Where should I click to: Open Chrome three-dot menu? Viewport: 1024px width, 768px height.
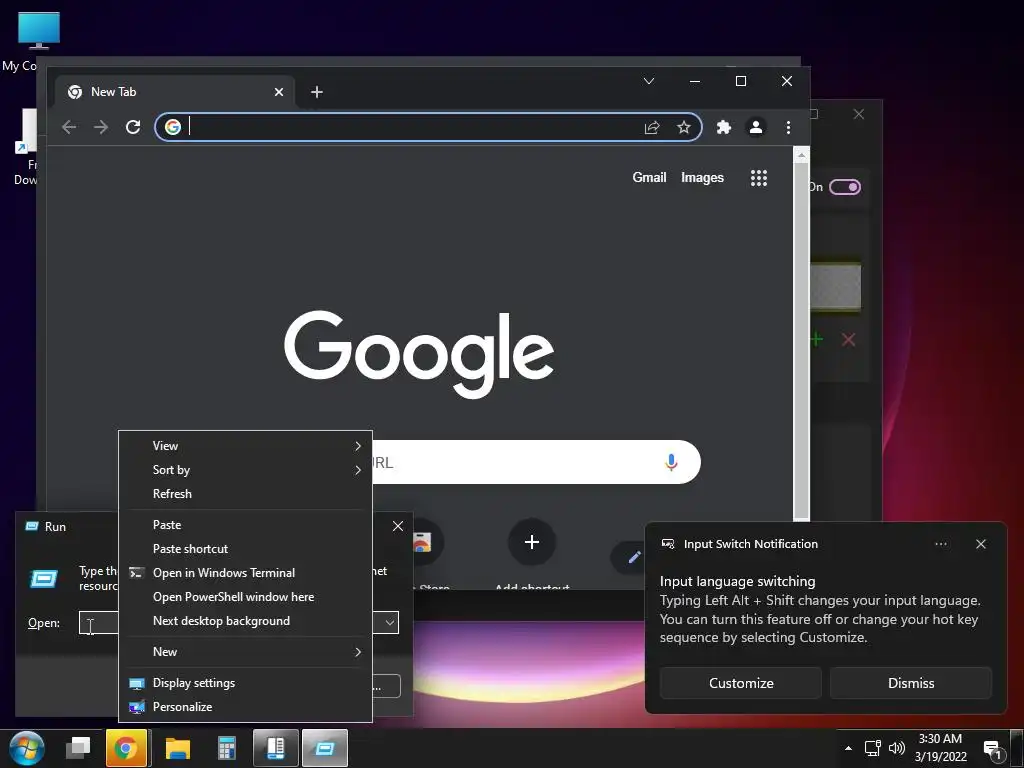tap(788, 127)
